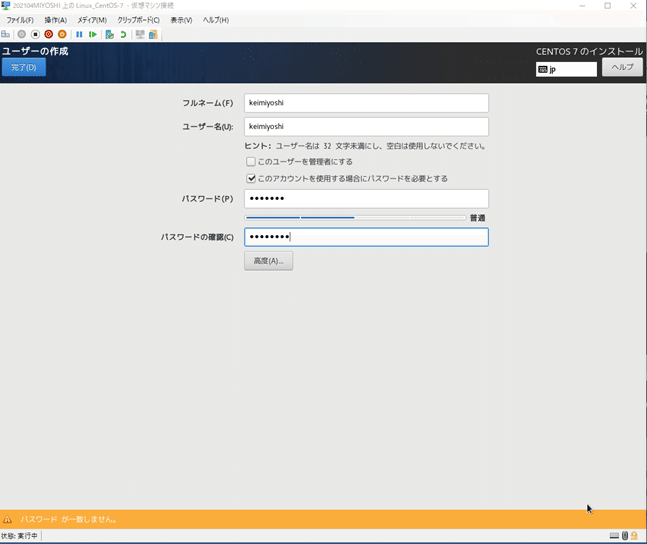Click the blue 完了(D) button
The image size is (647, 544).
tap(24, 67)
